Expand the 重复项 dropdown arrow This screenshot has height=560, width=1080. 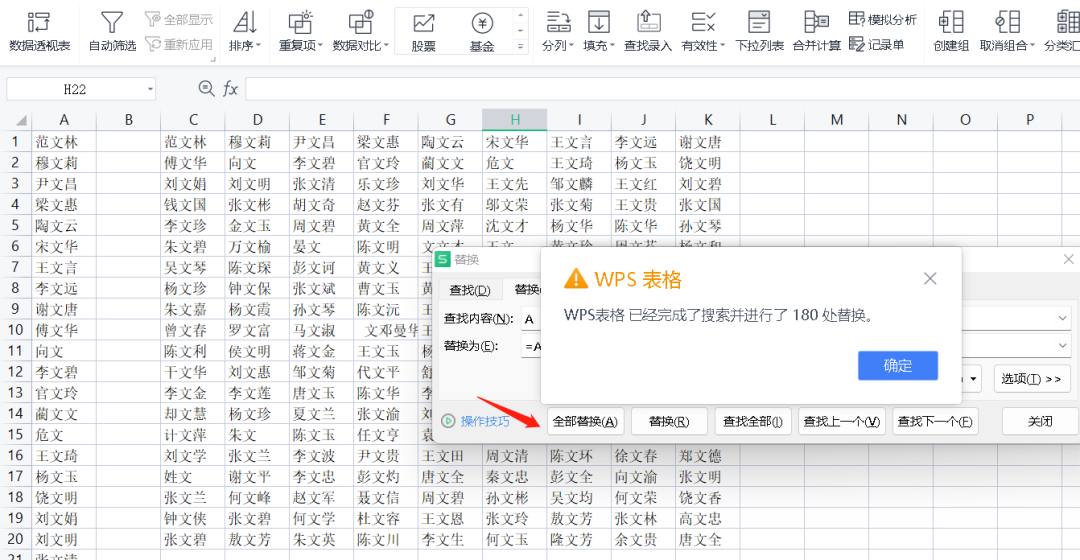(x=320, y=45)
